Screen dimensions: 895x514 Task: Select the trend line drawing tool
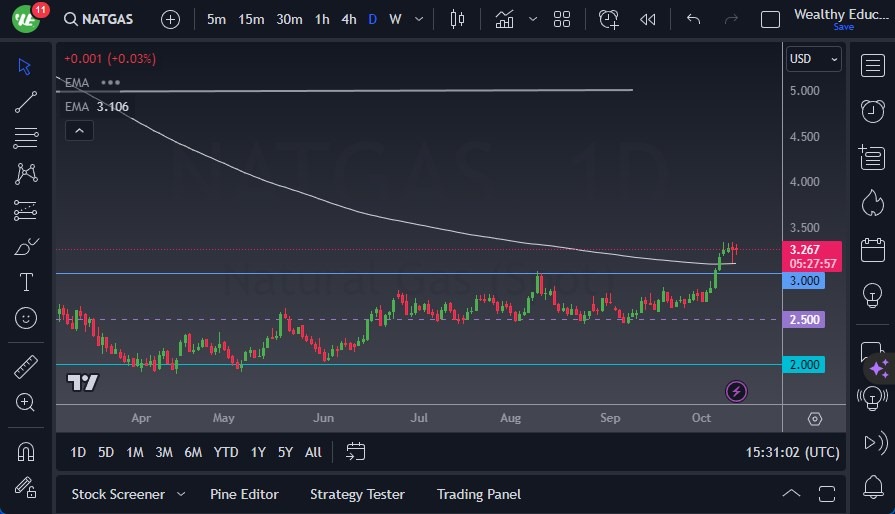26,102
